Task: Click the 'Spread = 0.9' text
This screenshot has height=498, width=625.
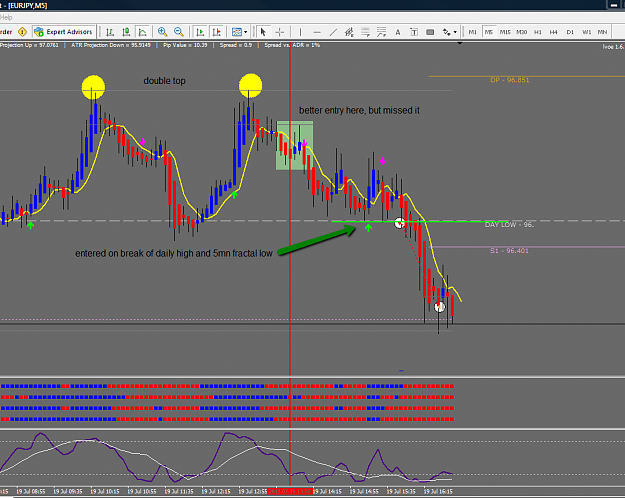Action: 236,45
